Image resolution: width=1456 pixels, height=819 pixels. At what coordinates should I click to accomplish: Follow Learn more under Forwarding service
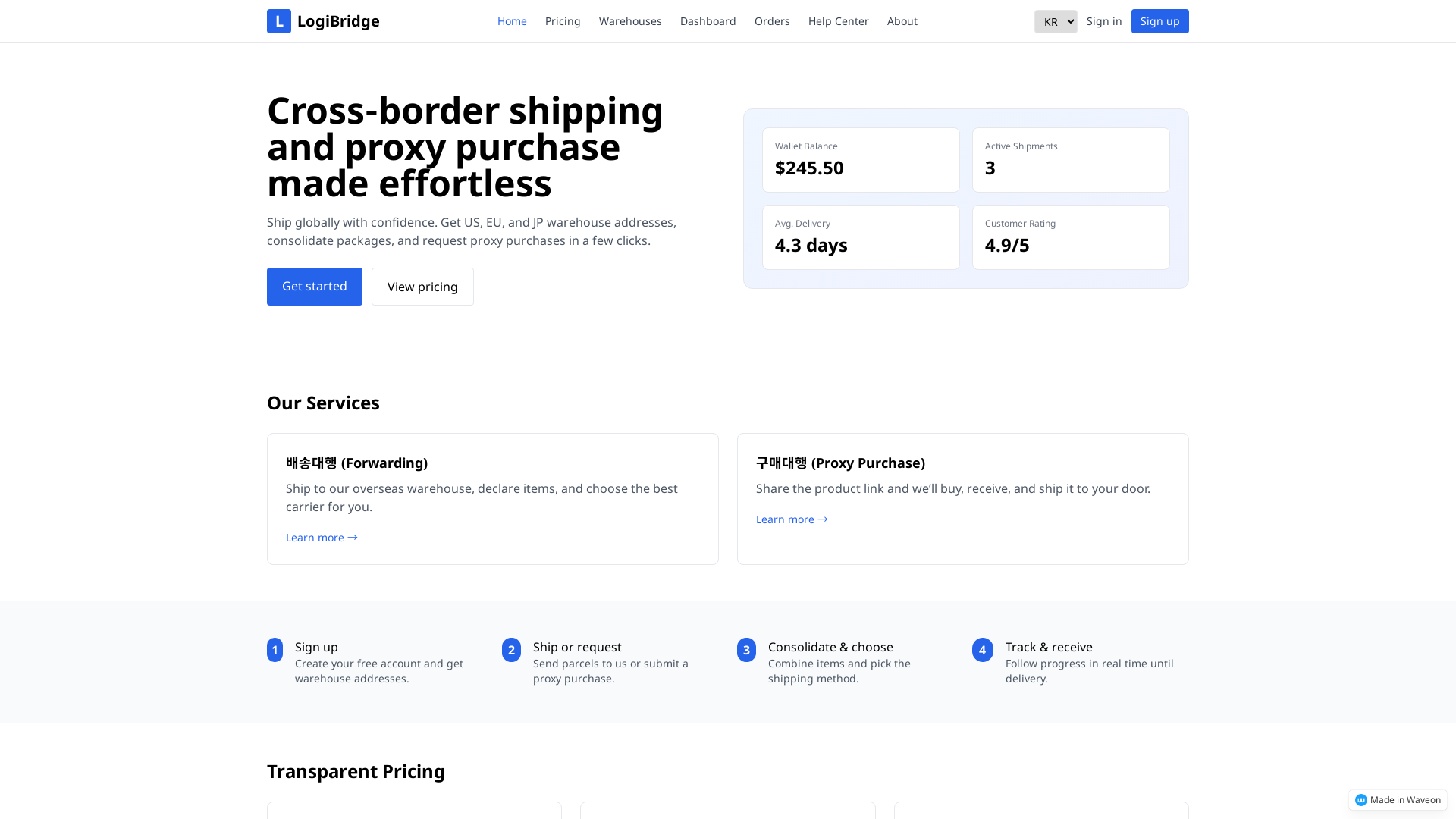322,538
